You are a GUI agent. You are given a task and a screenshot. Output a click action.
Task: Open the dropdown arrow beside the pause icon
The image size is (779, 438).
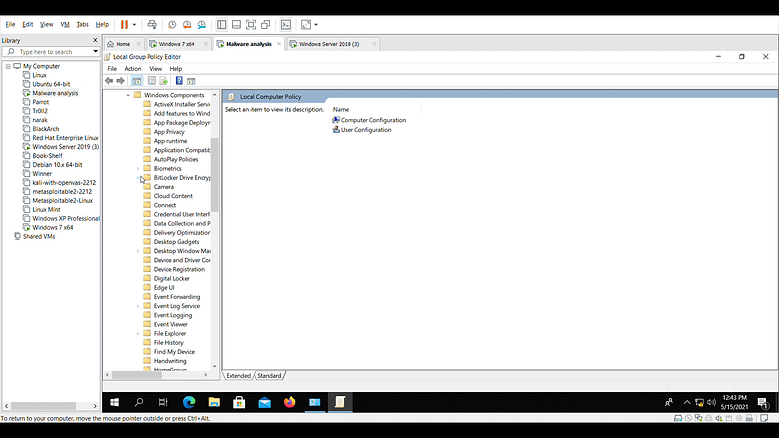[134, 25]
